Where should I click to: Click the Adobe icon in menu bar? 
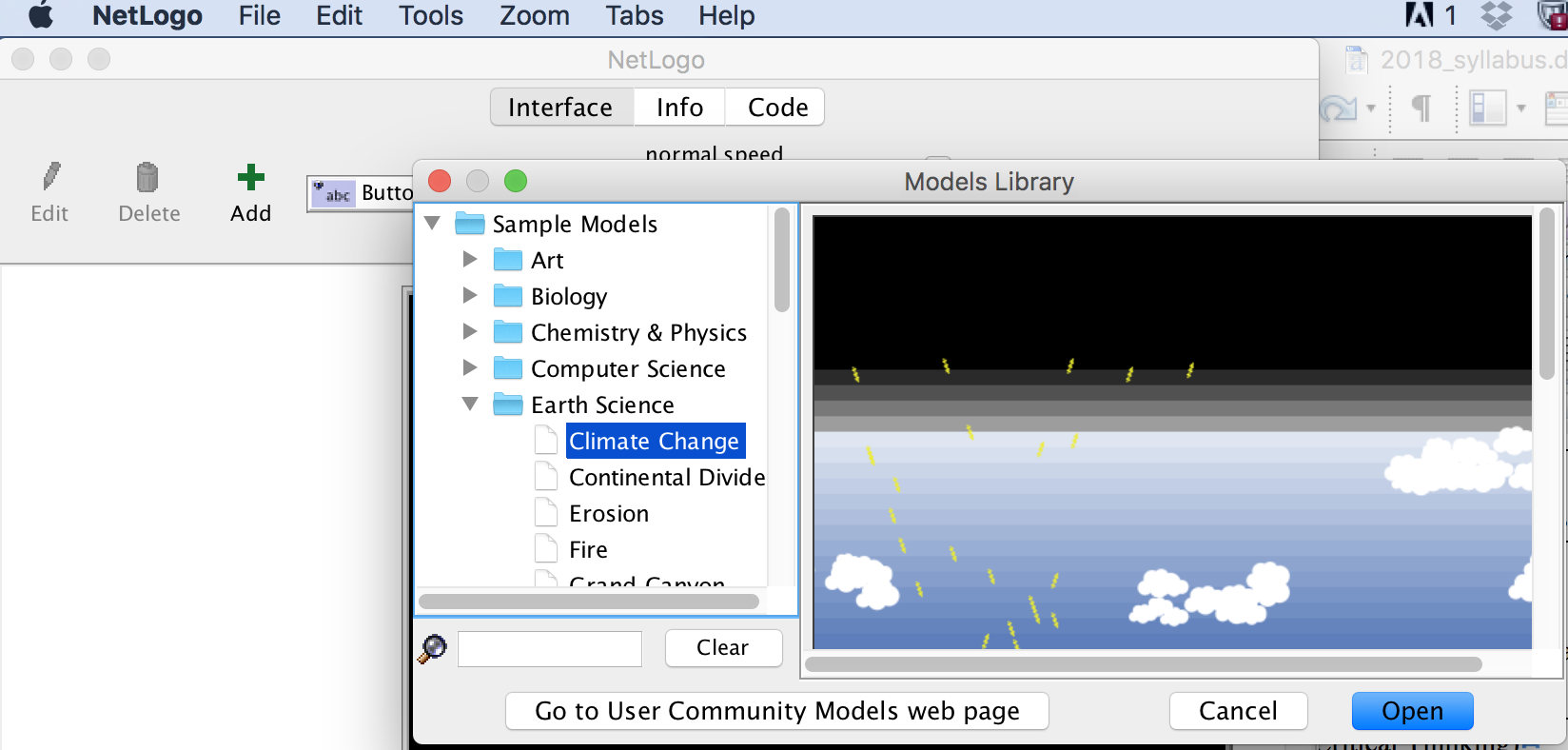click(1420, 15)
